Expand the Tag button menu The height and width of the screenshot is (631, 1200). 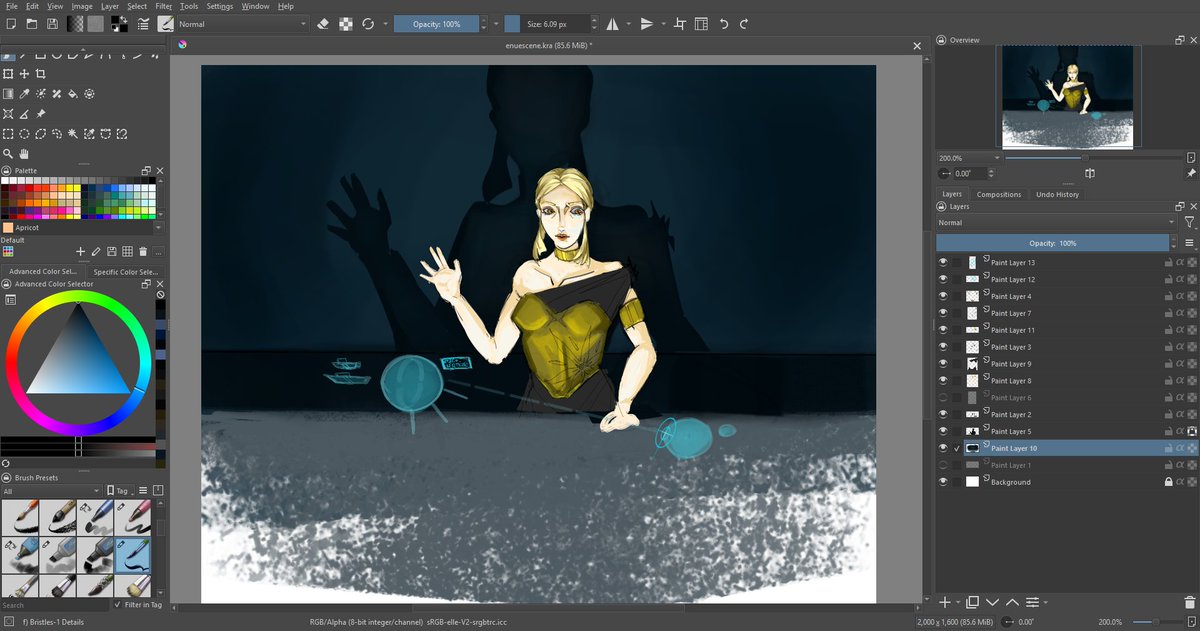pos(120,491)
